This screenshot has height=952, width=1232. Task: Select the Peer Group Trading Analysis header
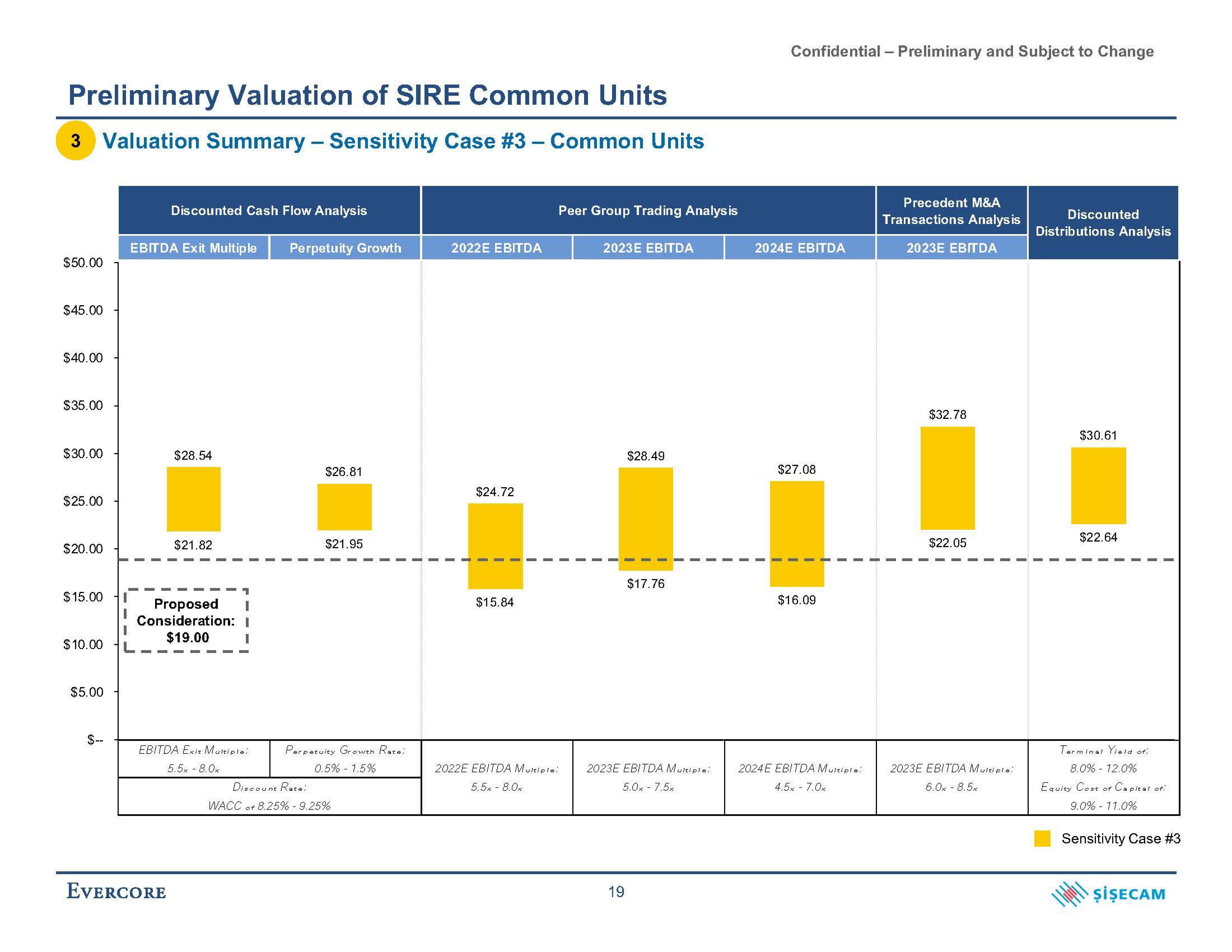pyautogui.click(x=648, y=210)
